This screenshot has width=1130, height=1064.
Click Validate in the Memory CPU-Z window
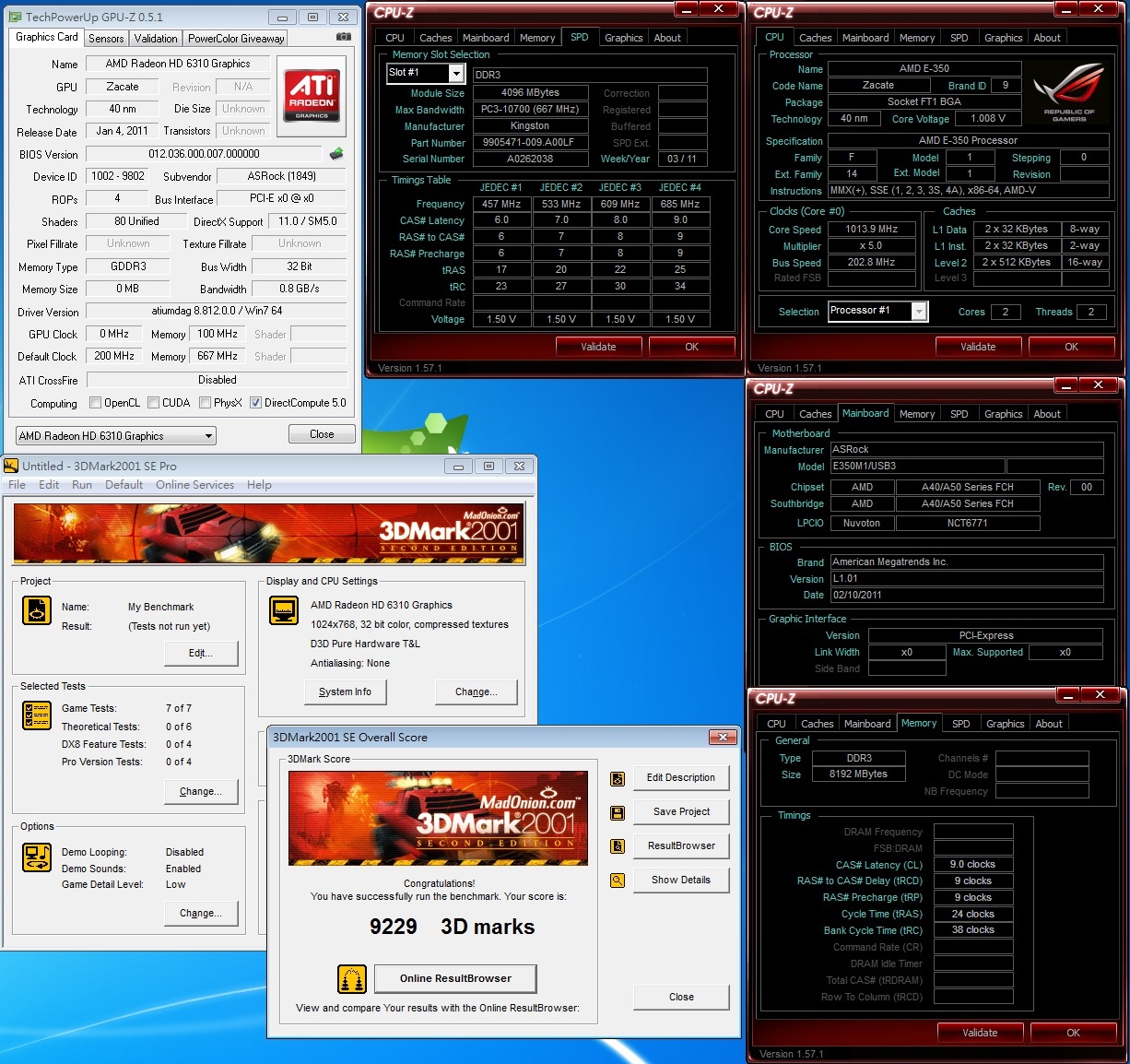[980, 1033]
